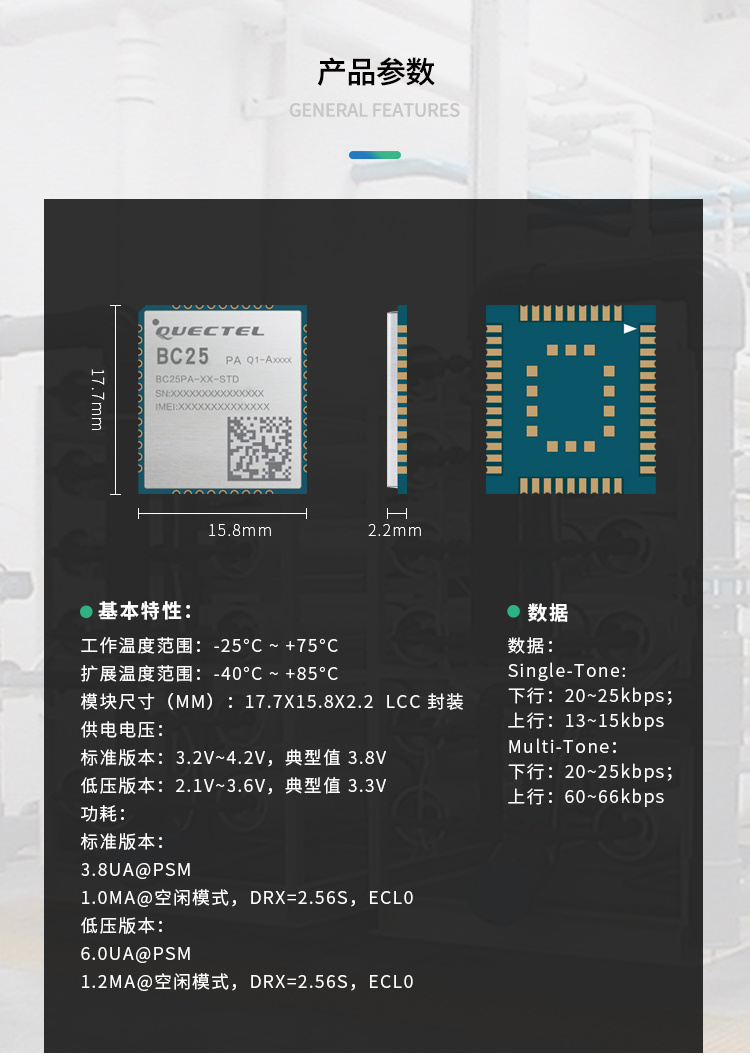Click the 产品参数 heading

click(x=375, y=72)
